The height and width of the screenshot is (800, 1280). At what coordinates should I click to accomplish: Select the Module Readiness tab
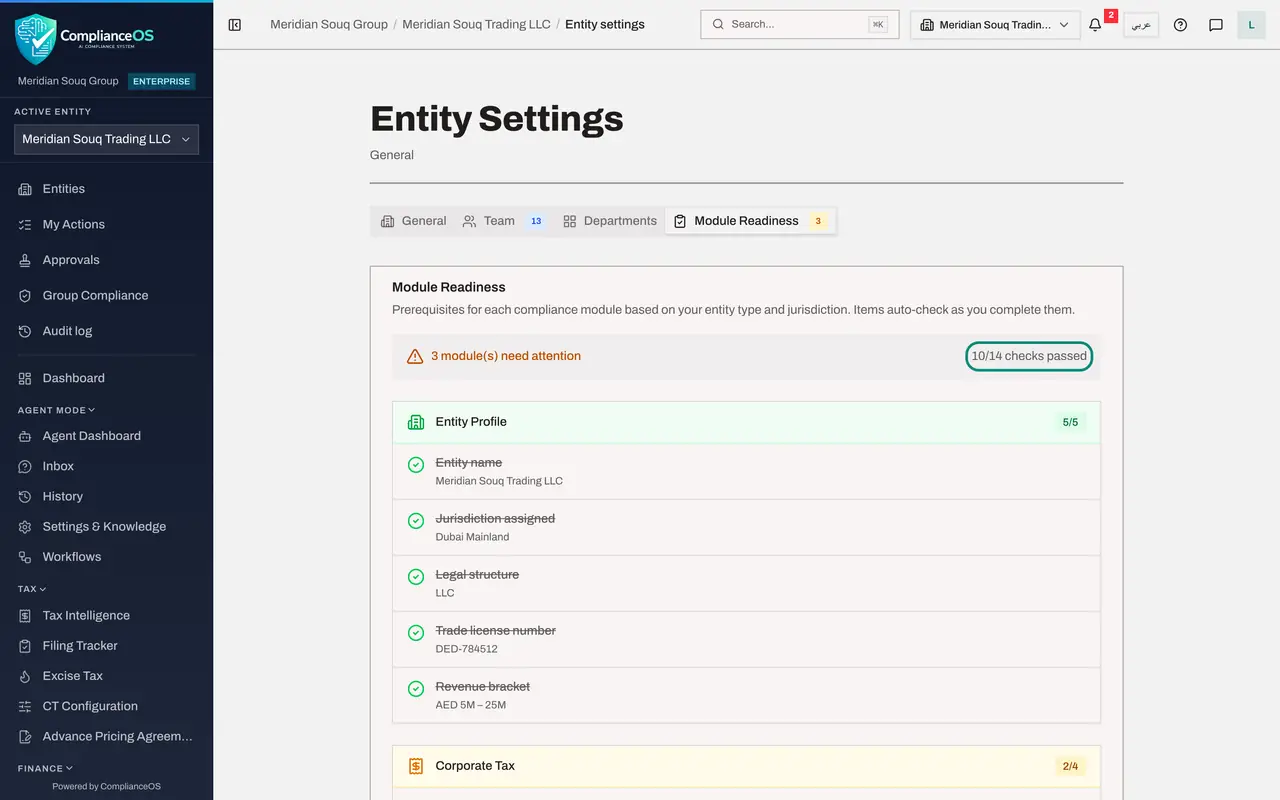pos(751,221)
